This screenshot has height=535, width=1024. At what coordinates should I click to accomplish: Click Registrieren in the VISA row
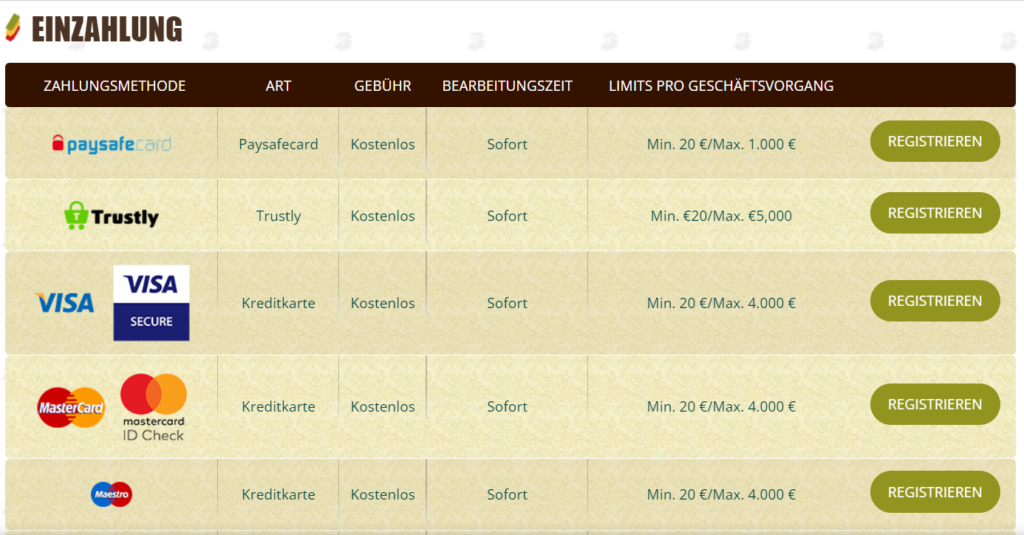935,300
